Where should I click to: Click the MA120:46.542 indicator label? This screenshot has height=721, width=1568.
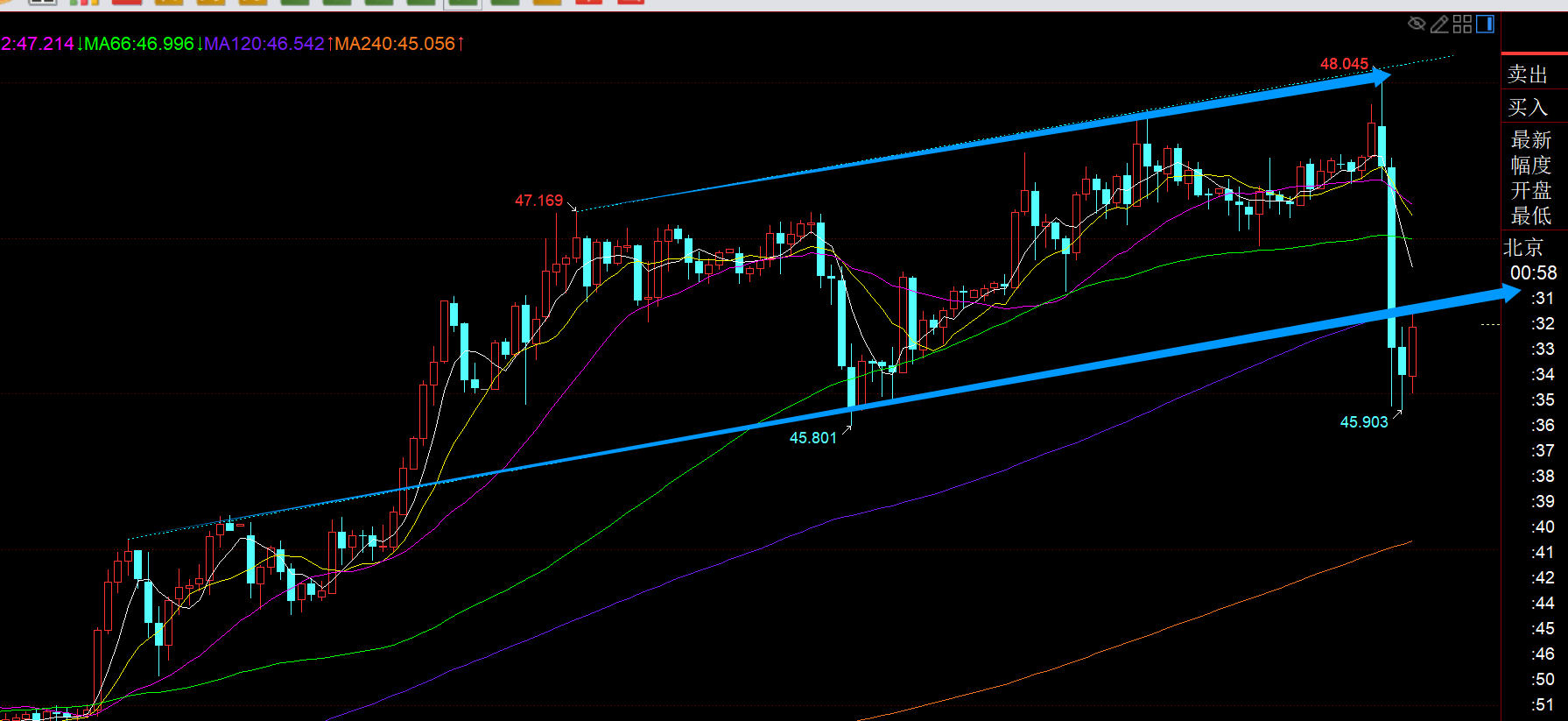[x=264, y=44]
